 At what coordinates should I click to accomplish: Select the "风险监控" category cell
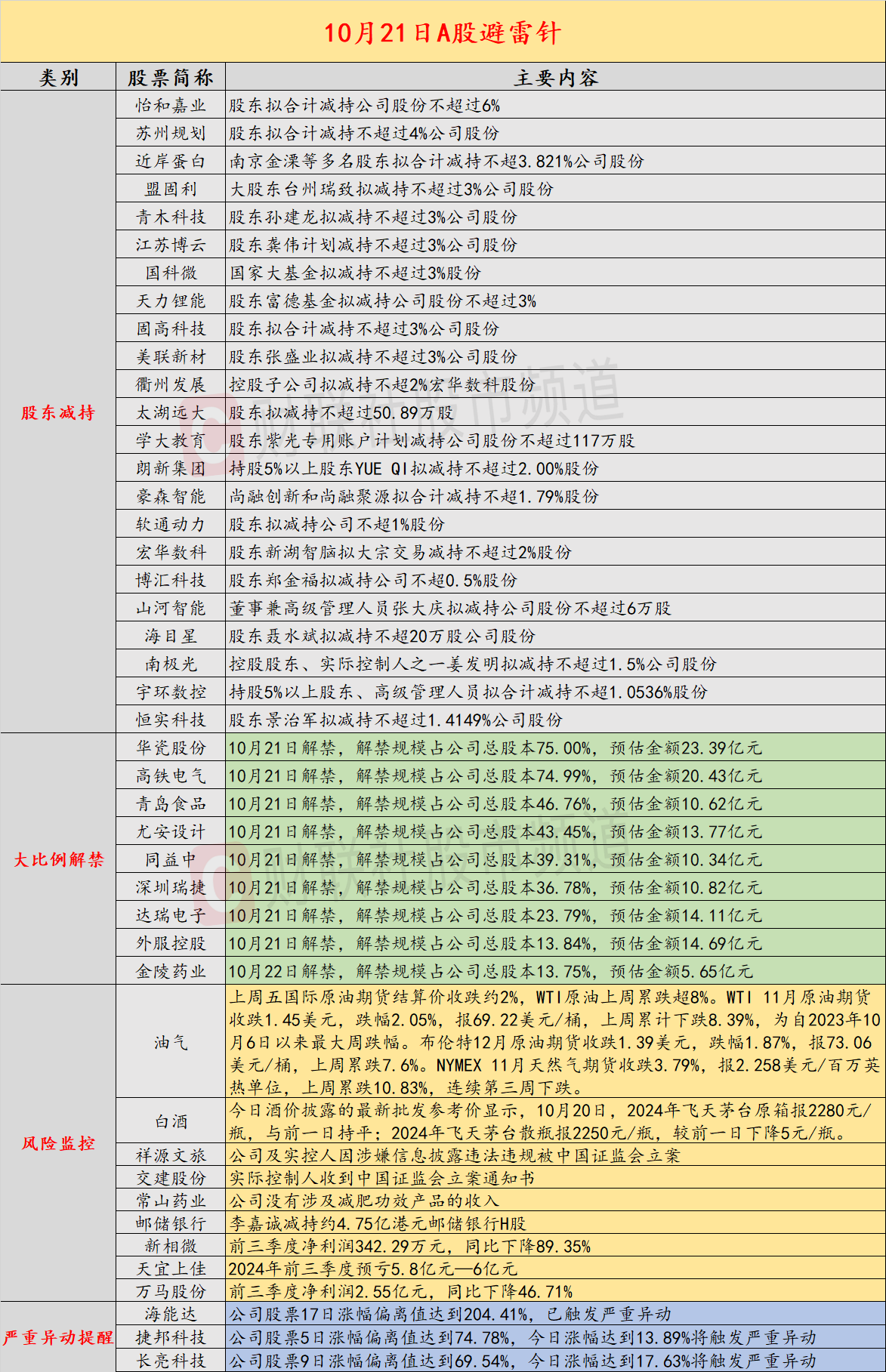[58, 1143]
